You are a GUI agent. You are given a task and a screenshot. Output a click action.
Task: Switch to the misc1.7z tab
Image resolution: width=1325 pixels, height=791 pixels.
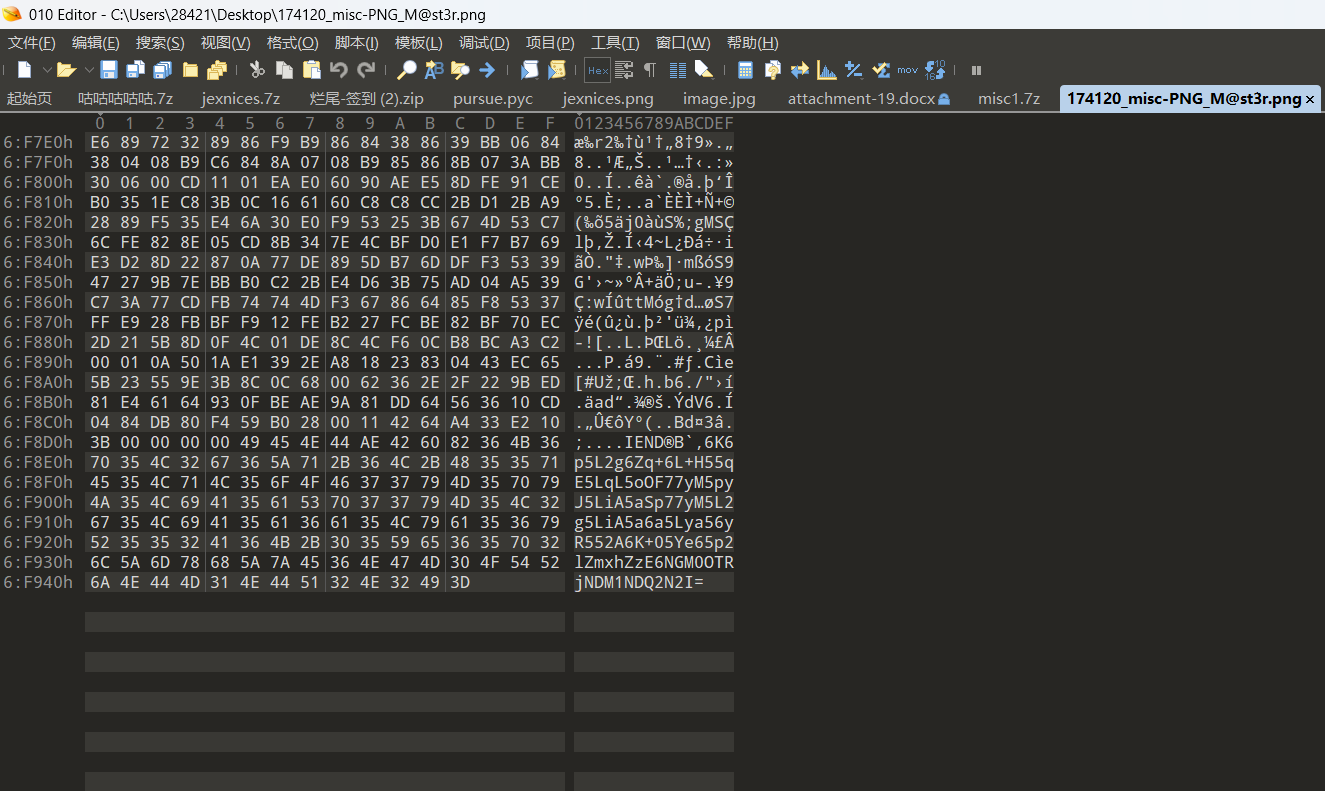coord(1009,99)
